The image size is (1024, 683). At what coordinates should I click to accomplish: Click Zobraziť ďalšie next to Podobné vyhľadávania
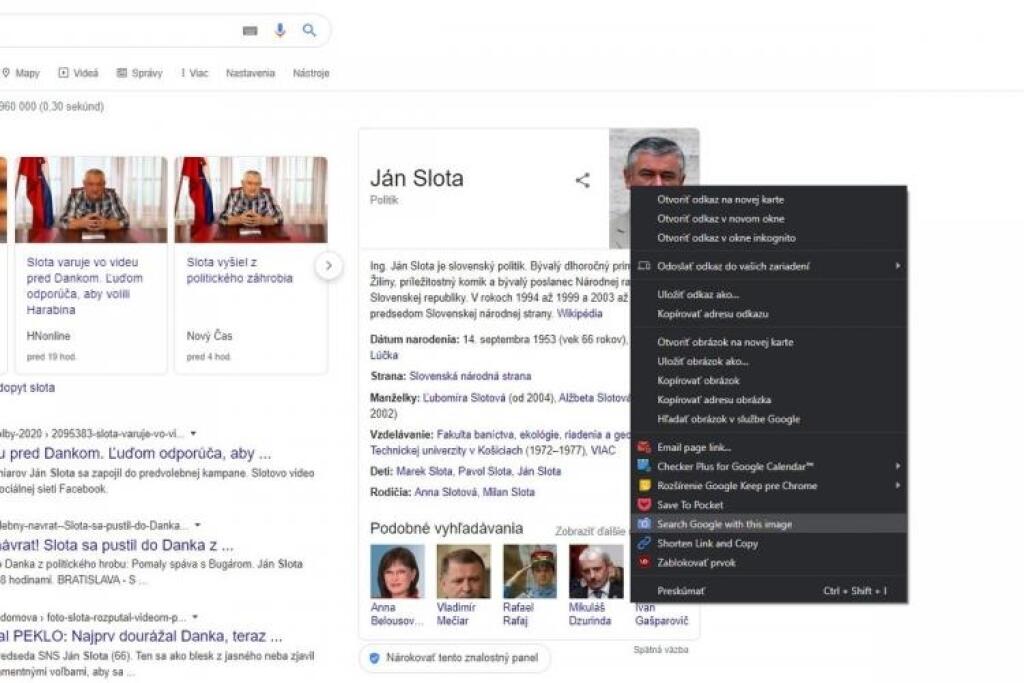(x=590, y=532)
